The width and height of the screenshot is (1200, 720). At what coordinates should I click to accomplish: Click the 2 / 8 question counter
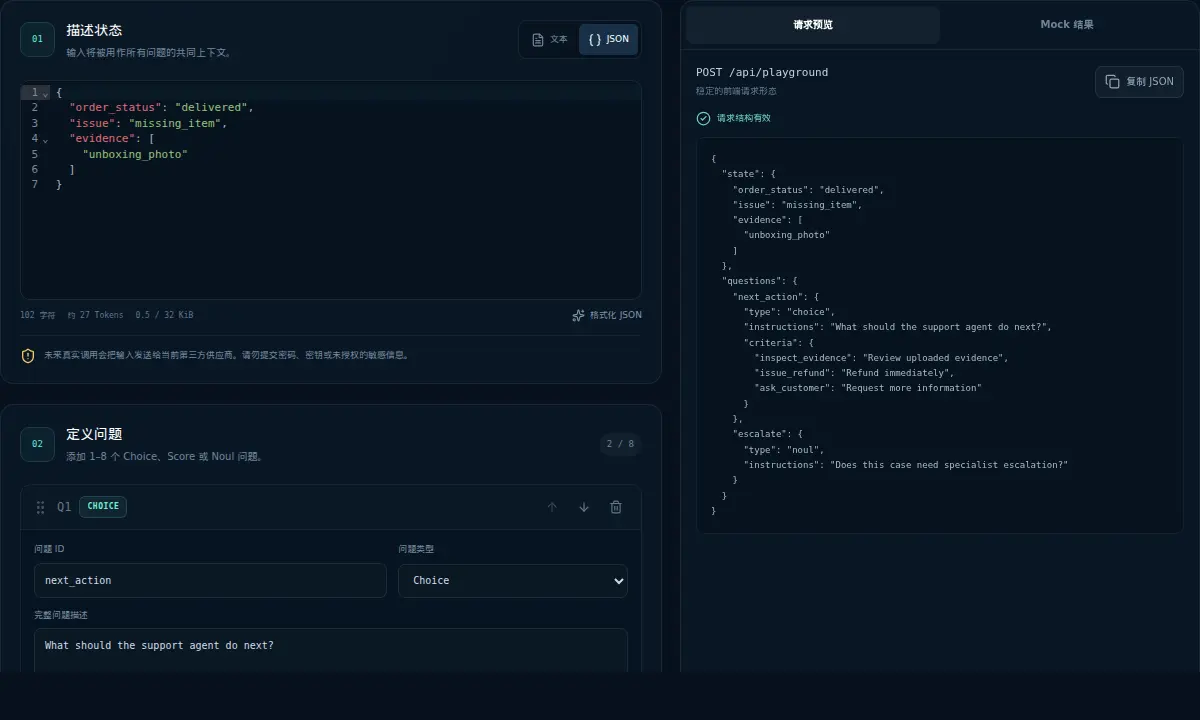pyautogui.click(x=620, y=444)
